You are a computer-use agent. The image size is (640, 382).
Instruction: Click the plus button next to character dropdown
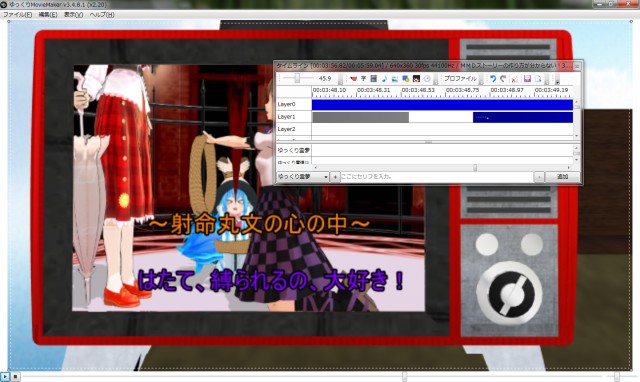click(335, 177)
